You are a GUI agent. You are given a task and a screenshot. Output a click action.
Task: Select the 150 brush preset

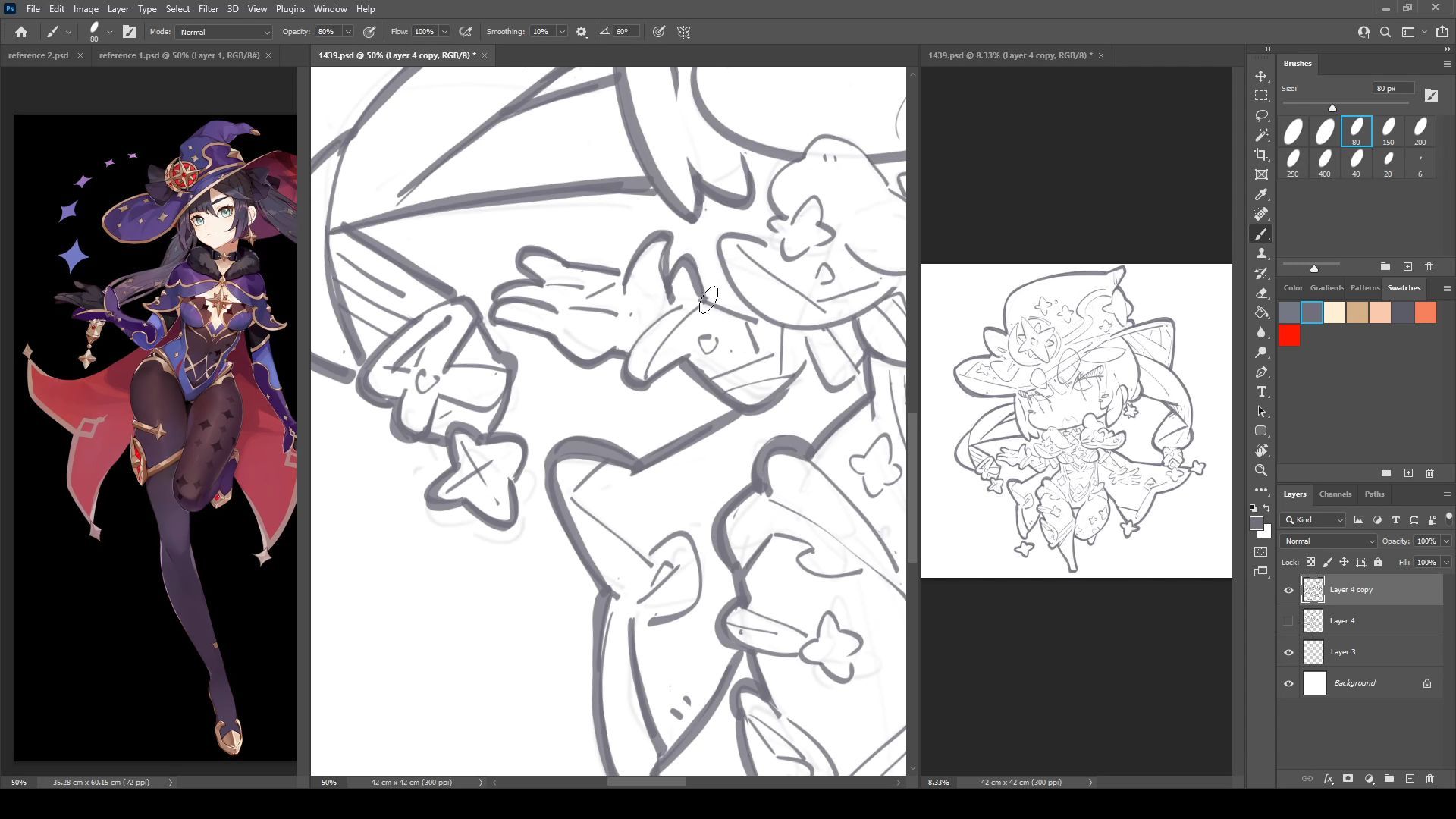point(1389,131)
